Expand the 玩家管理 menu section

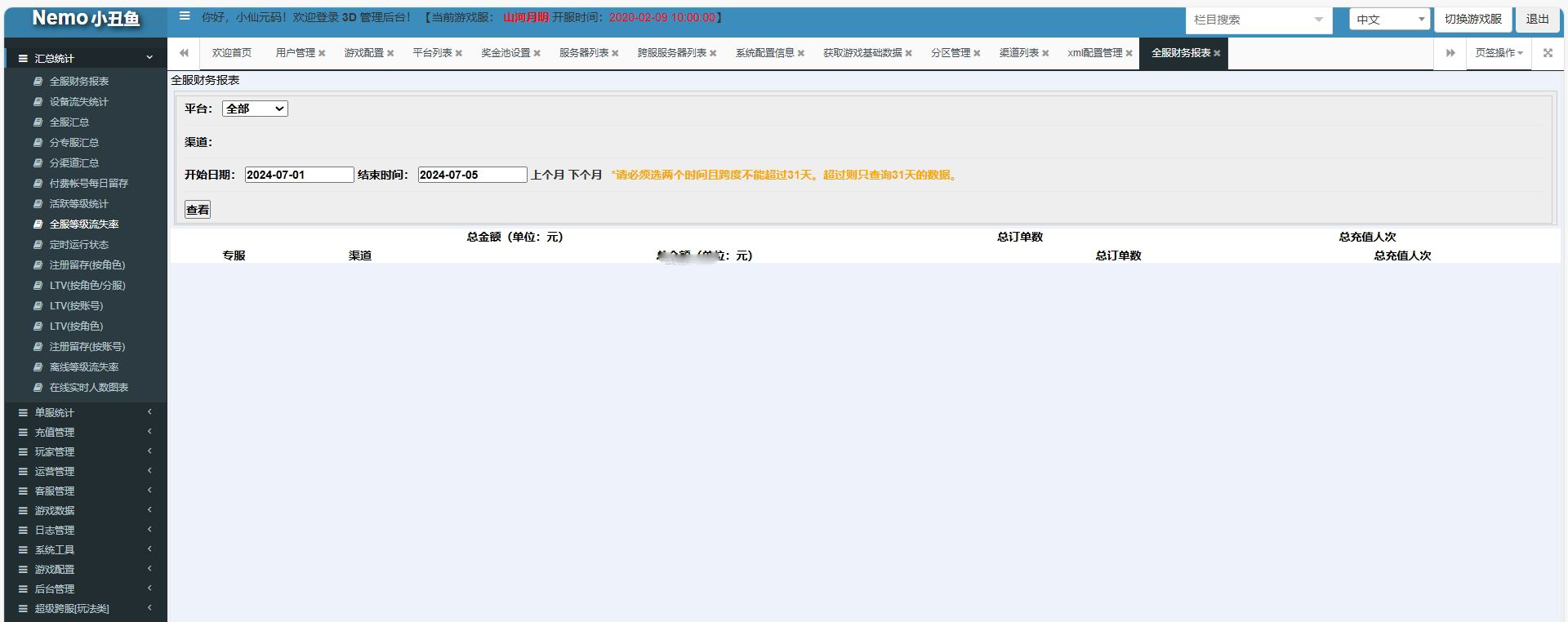[86, 451]
